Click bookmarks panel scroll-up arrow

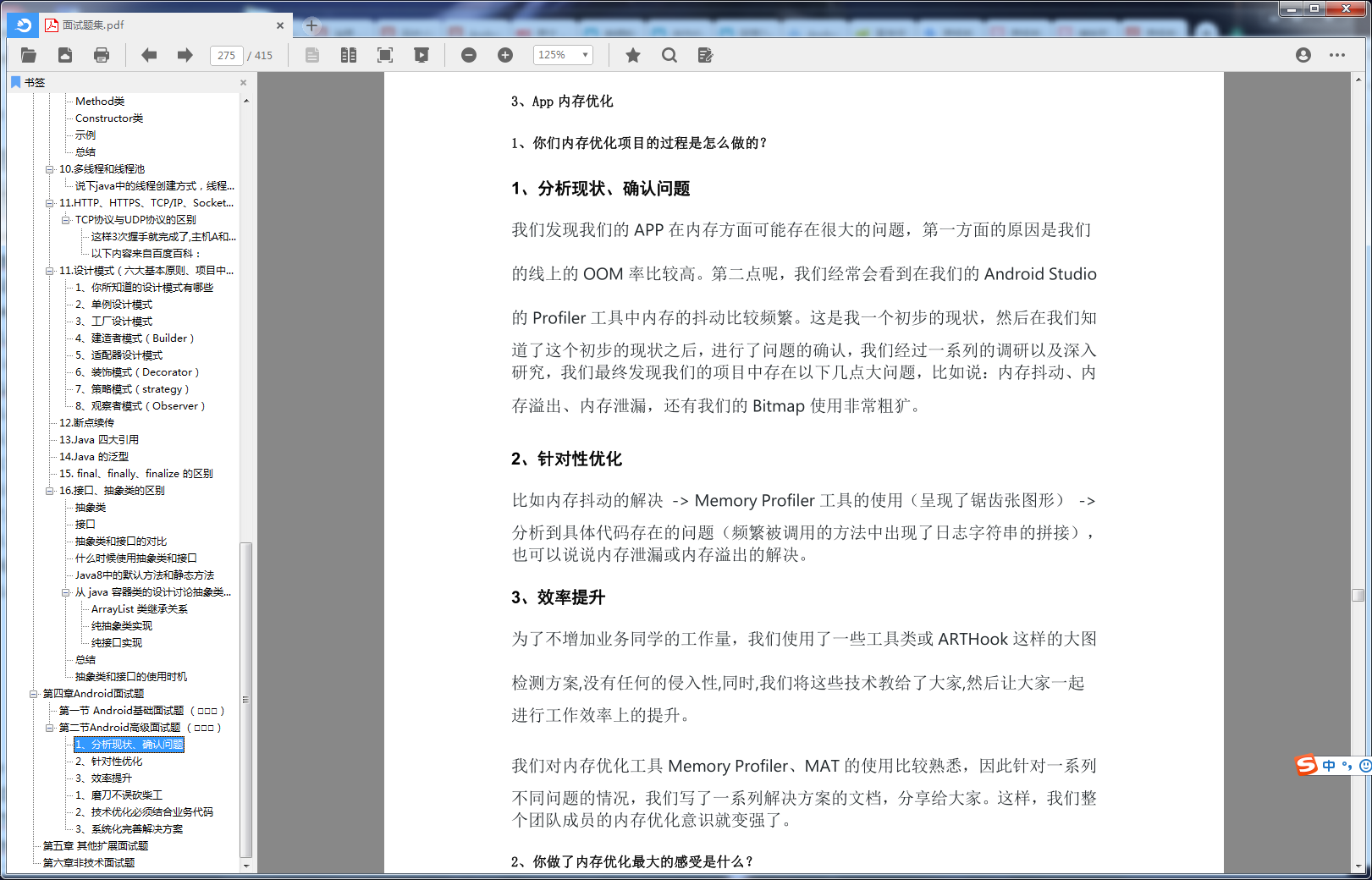pyautogui.click(x=245, y=101)
